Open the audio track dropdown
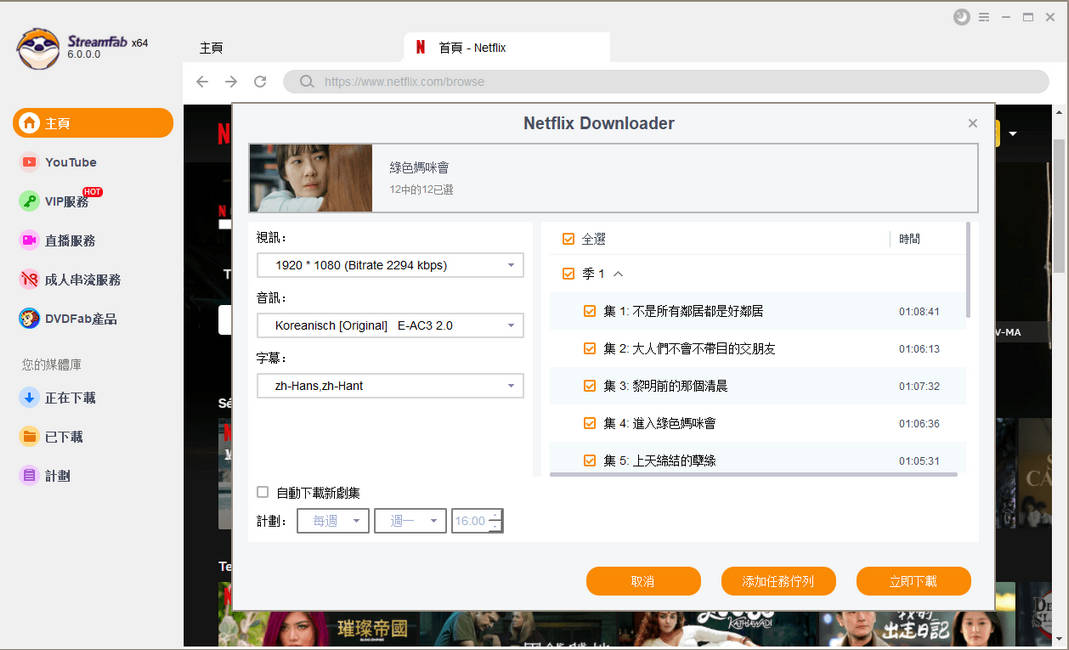Viewport: 1069px width, 650px height. pyautogui.click(x=390, y=325)
